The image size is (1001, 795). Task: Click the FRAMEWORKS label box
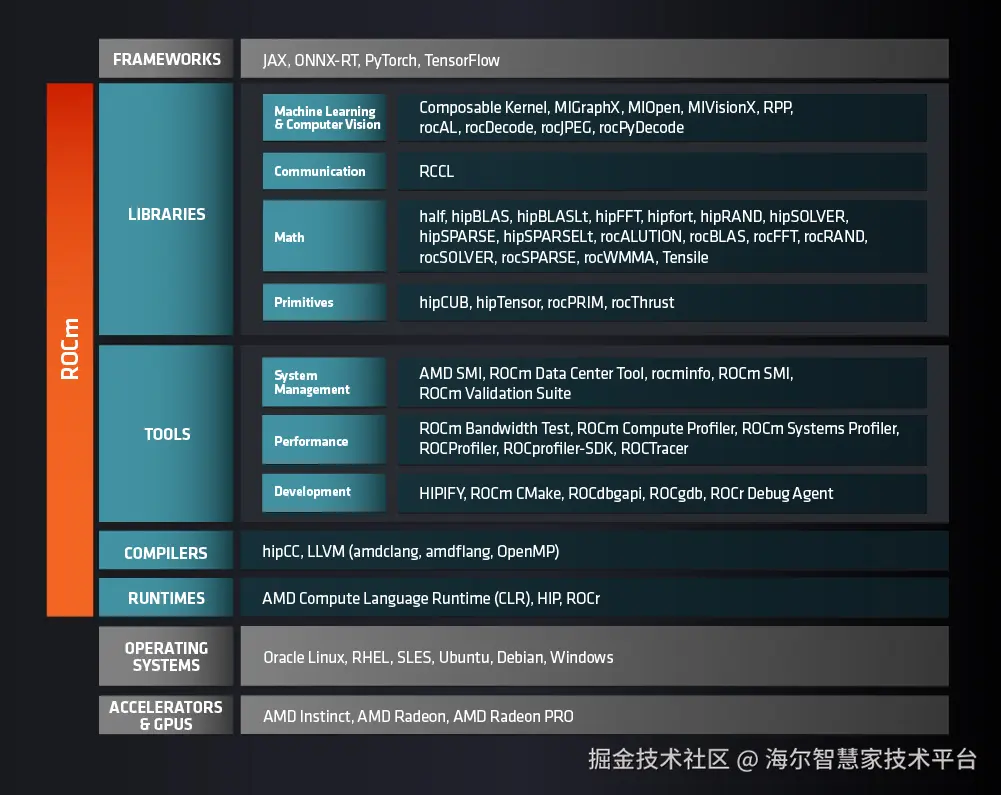[166, 59]
